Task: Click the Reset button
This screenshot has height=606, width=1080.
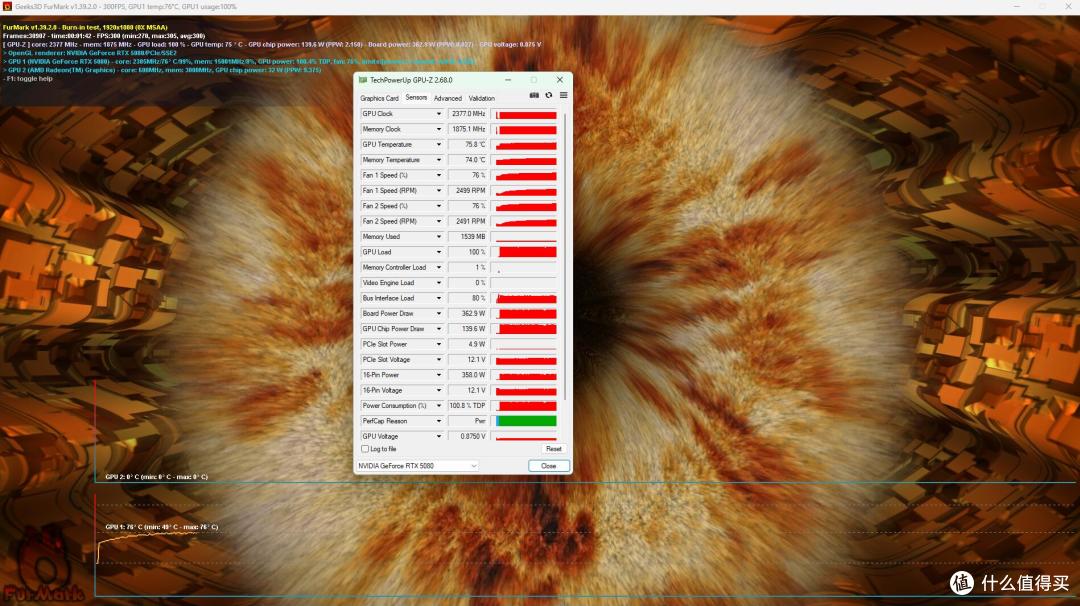Action: [554, 449]
